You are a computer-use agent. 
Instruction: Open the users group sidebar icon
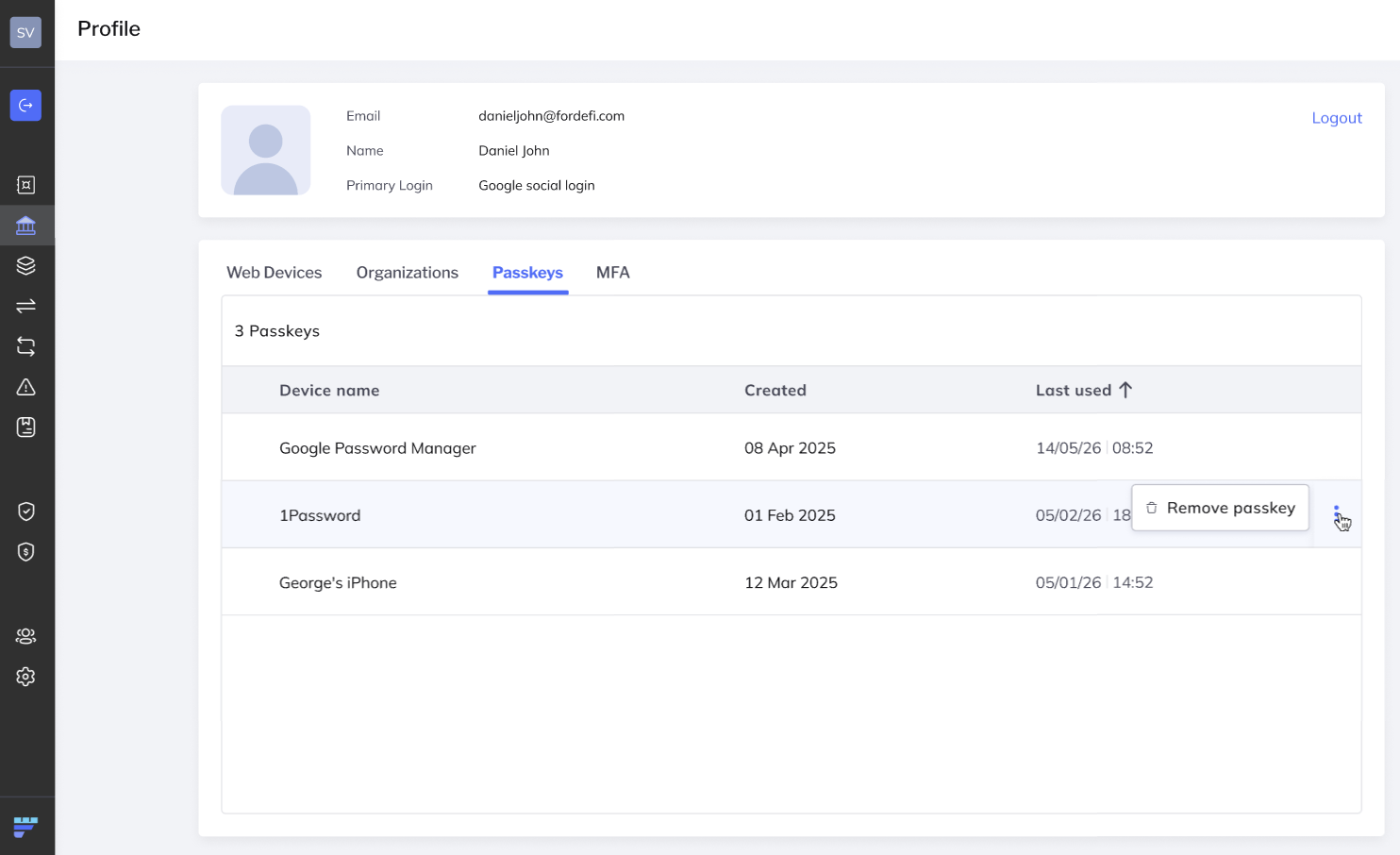click(x=25, y=636)
